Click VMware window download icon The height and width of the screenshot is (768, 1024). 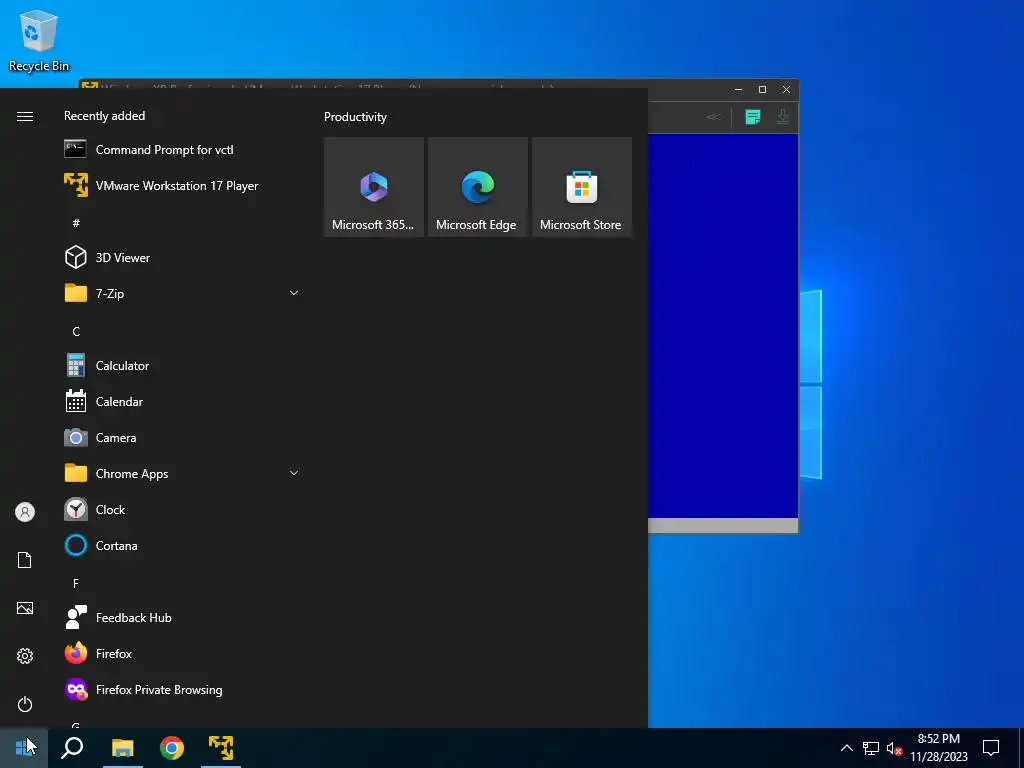pos(782,117)
